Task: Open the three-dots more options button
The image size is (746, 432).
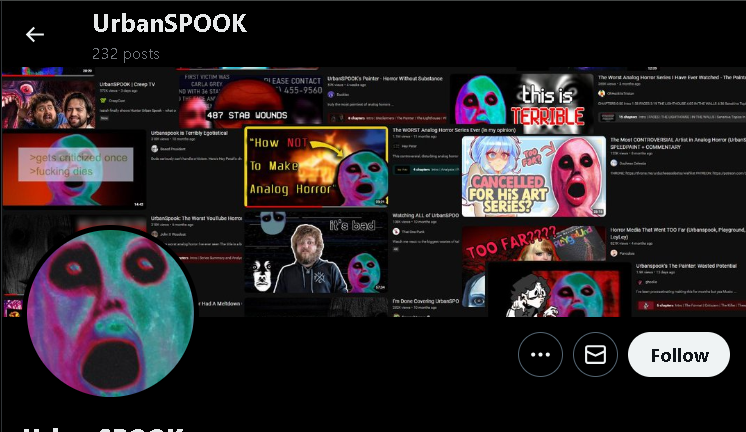Action: pyautogui.click(x=540, y=354)
